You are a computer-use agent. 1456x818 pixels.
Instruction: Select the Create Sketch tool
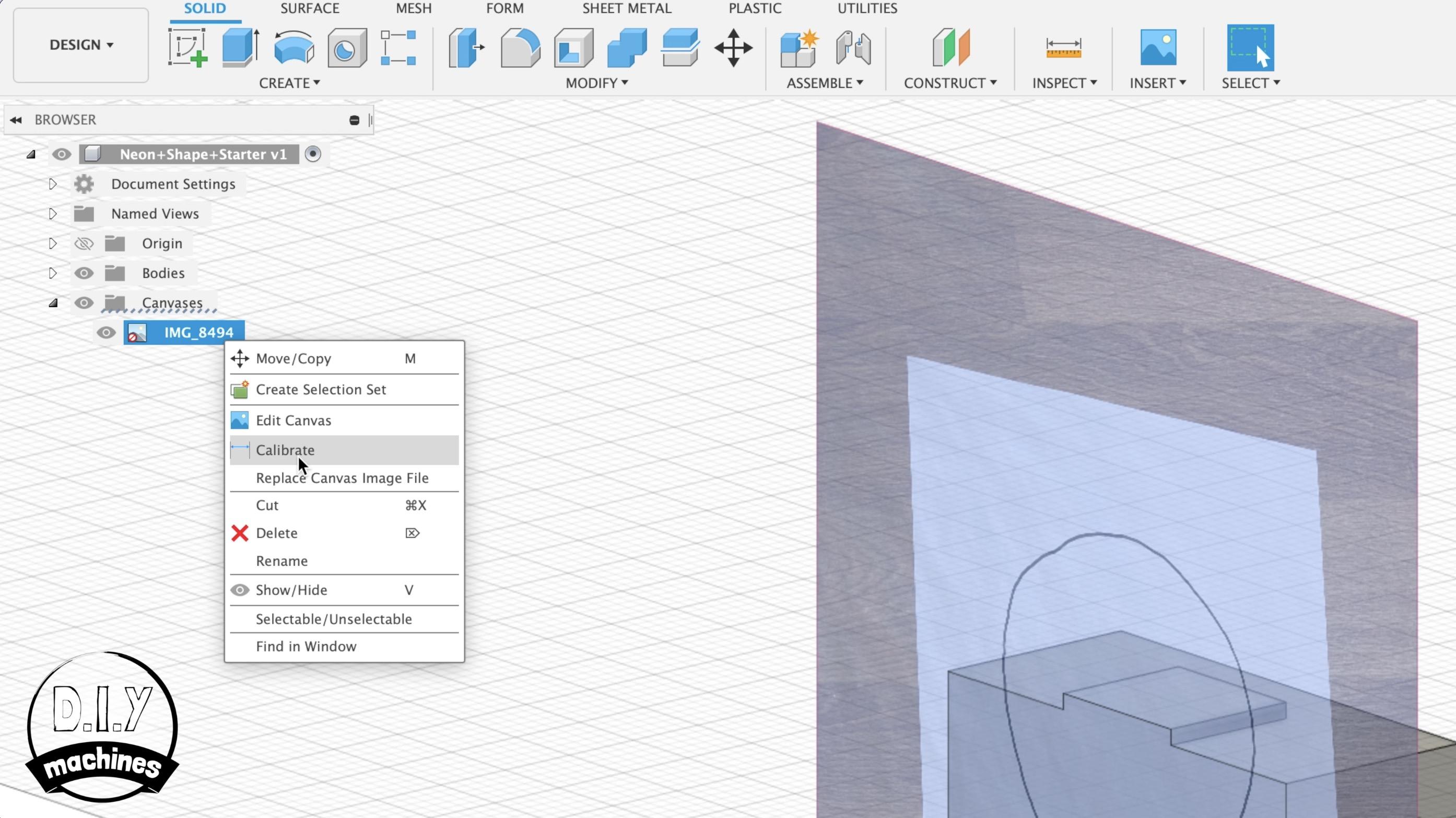pyautogui.click(x=187, y=48)
